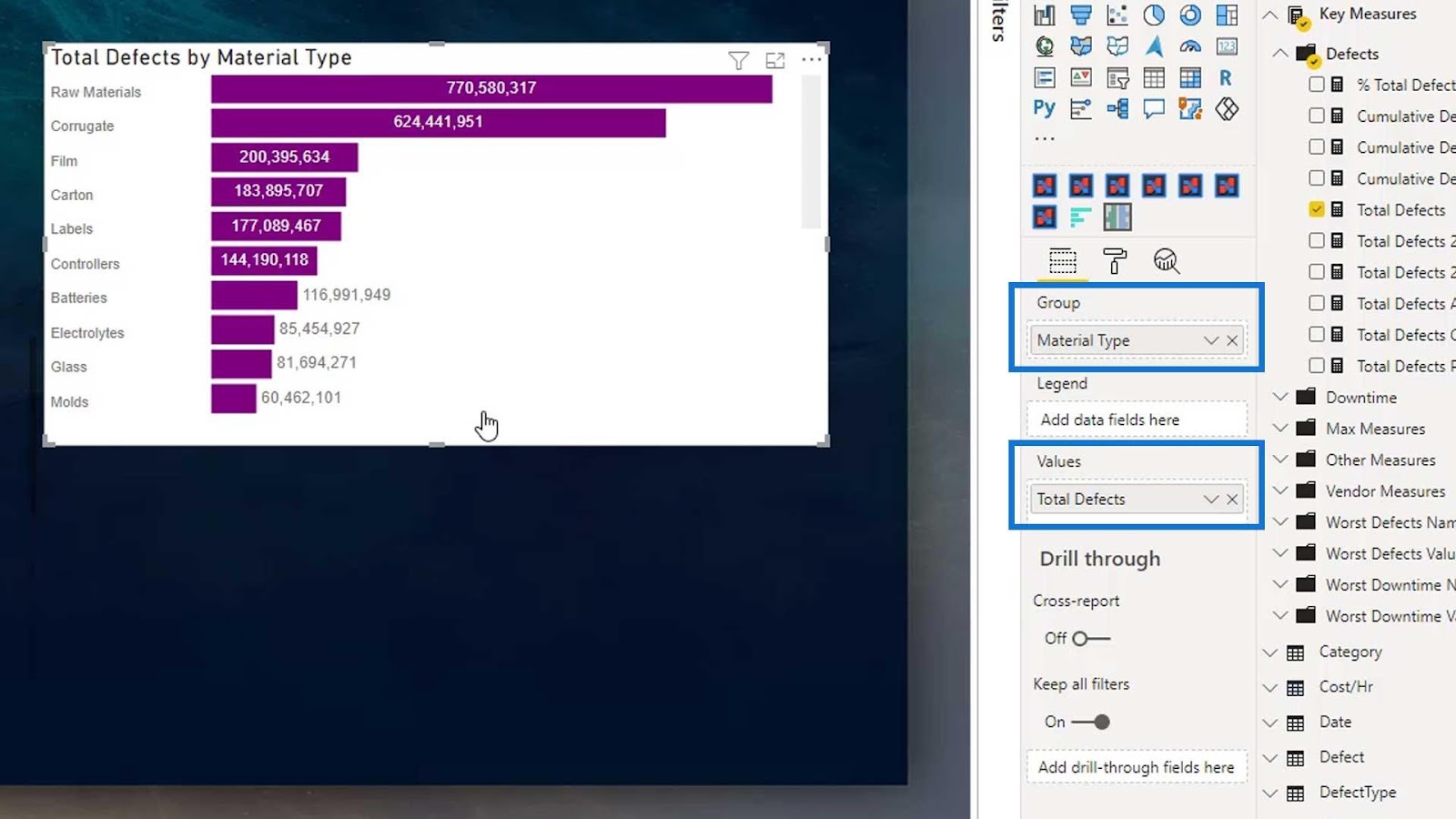Click the chart title 'Total Defects by Material Type'
The width and height of the screenshot is (1456, 819).
[201, 57]
